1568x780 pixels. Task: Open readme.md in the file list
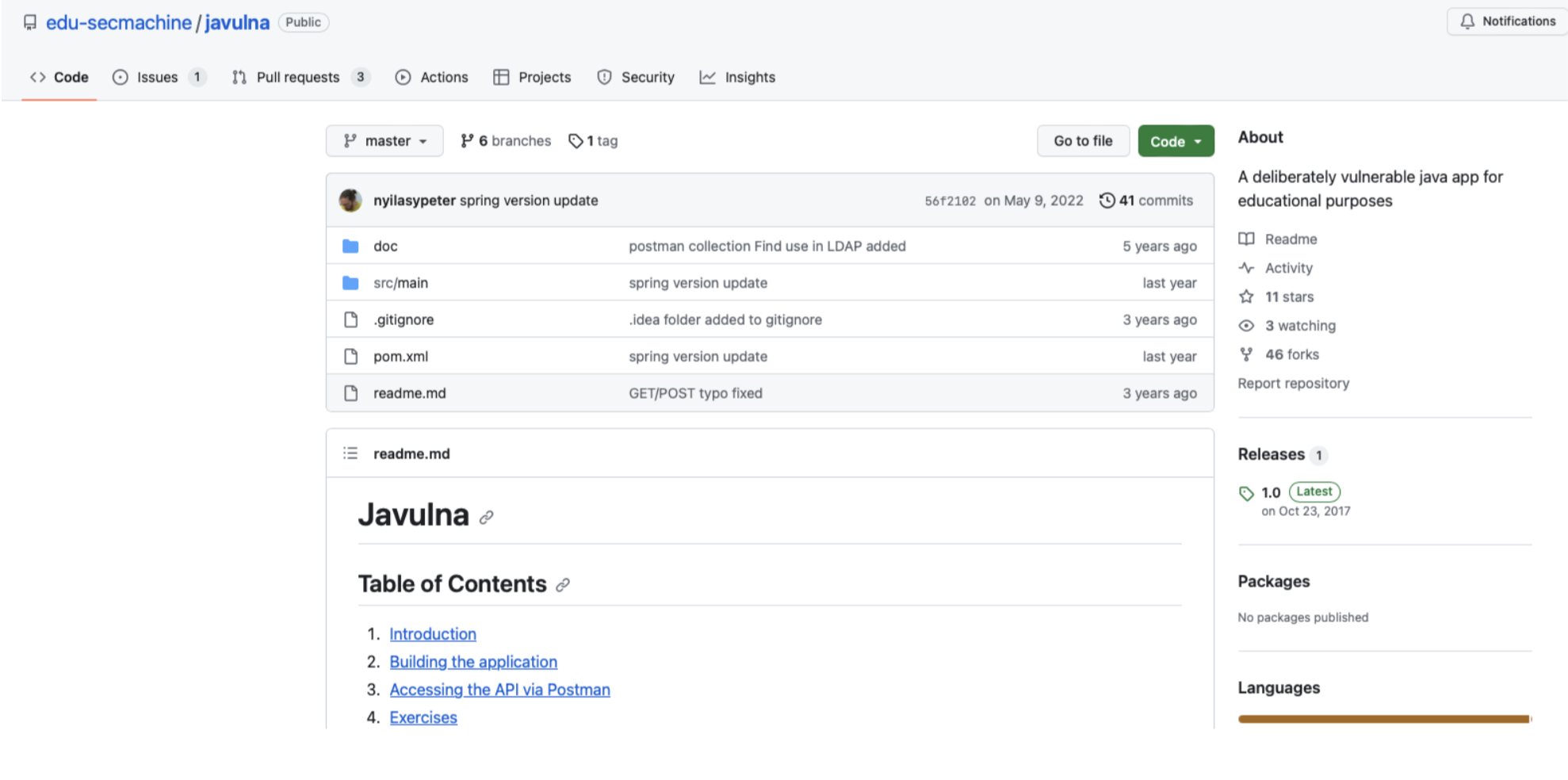point(409,392)
